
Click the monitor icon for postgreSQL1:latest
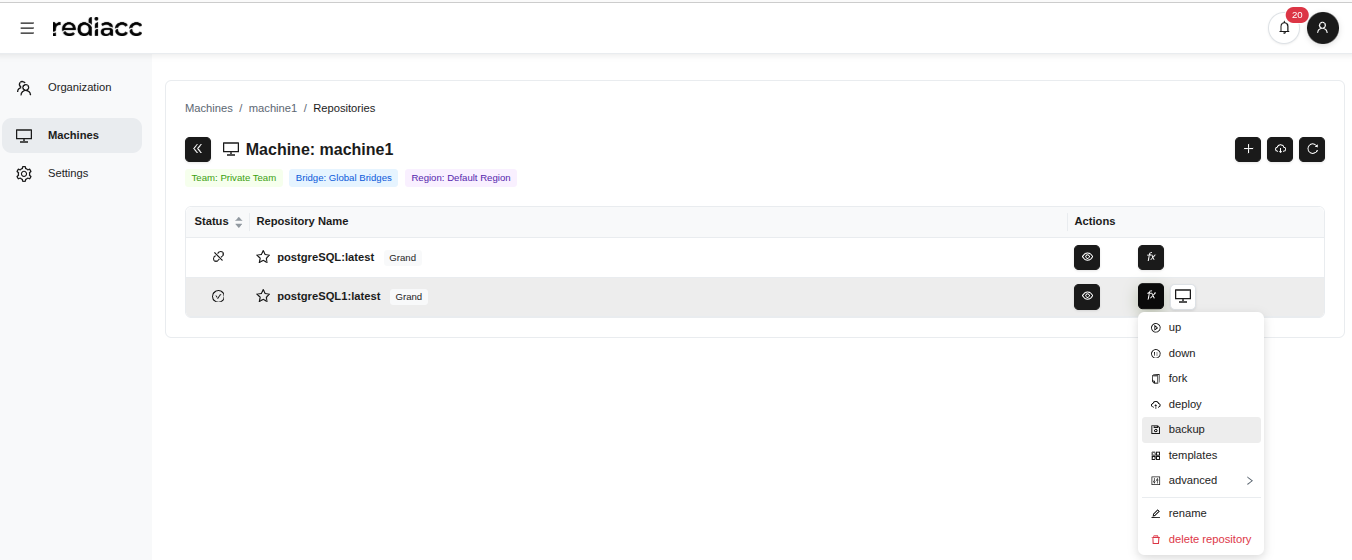[1183, 296]
